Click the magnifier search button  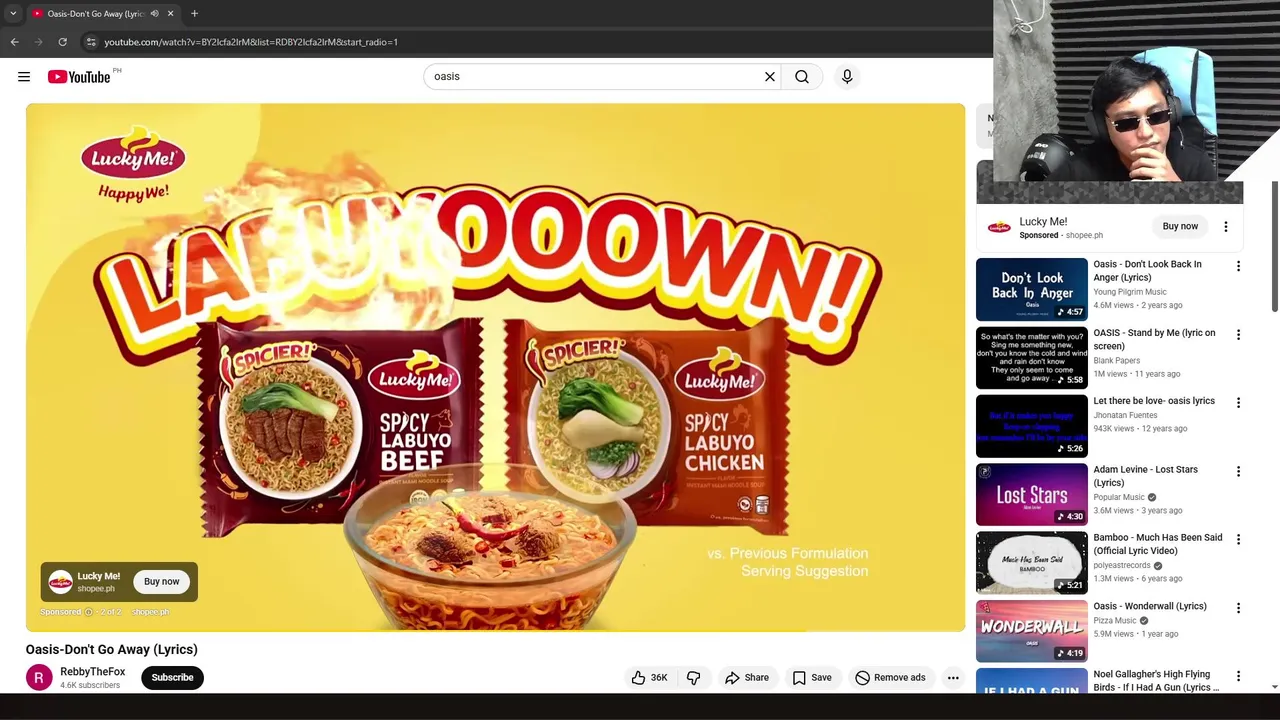tap(802, 77)
